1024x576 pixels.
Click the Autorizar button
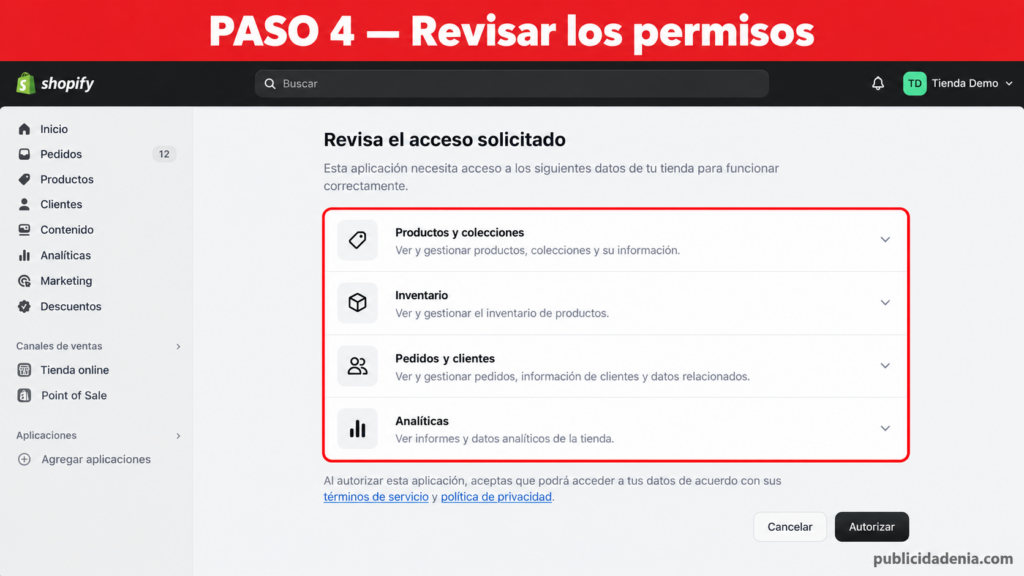click(872, 527)
